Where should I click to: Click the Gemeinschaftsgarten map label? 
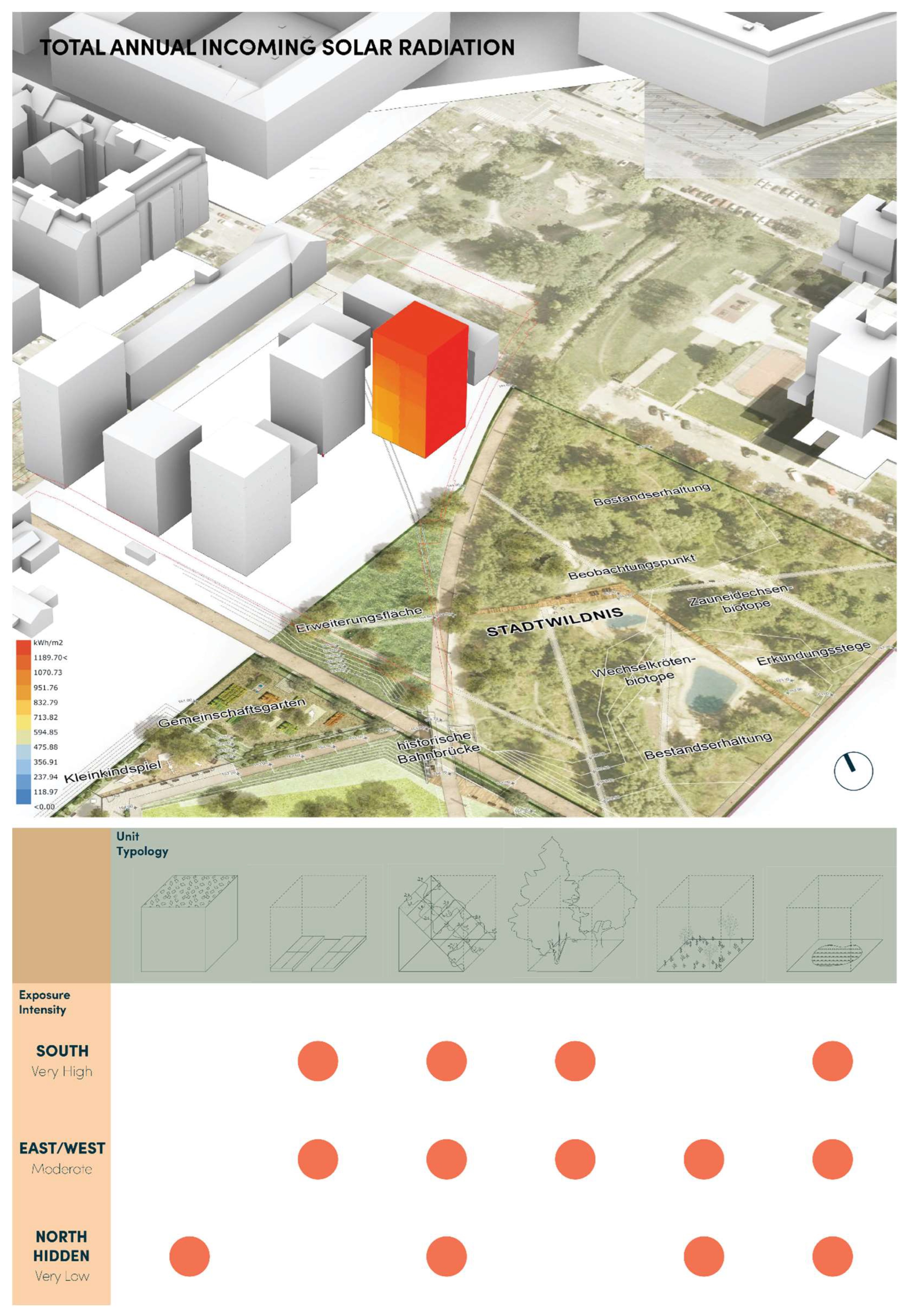231,713
